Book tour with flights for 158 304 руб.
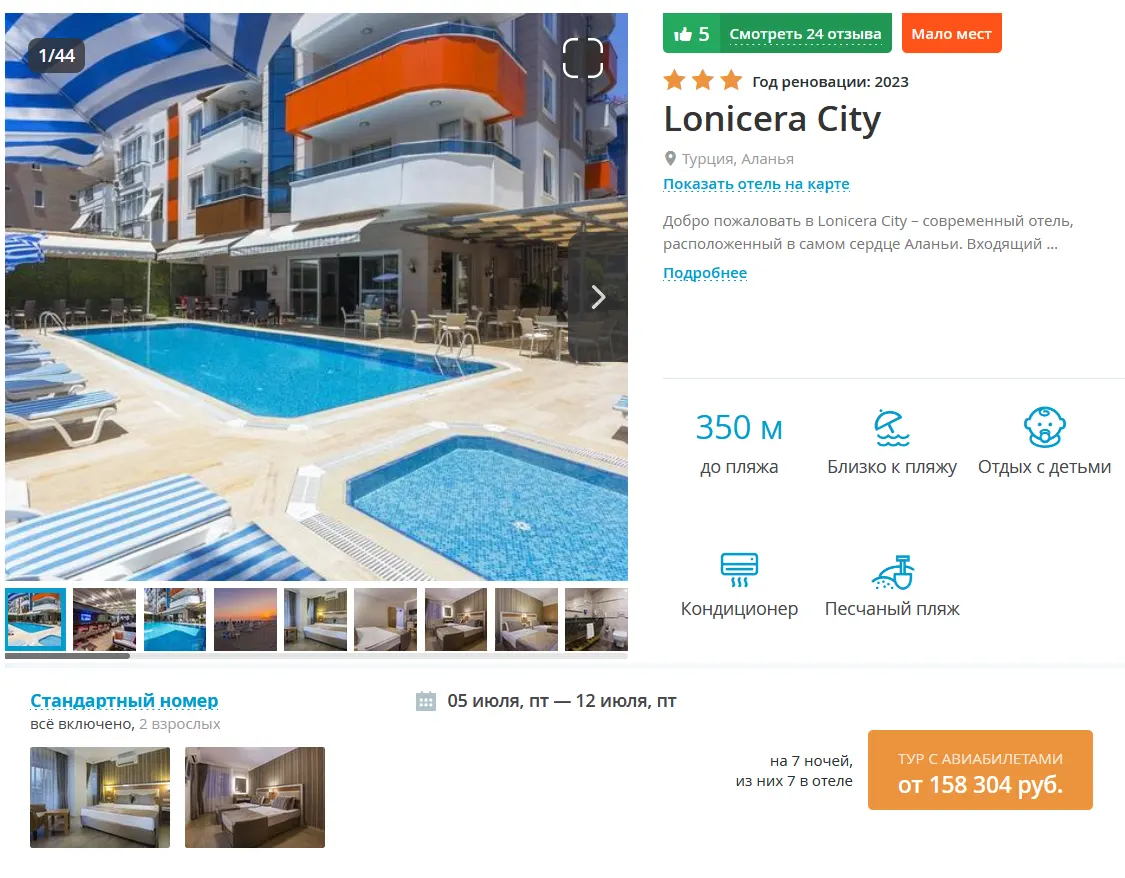This screenshot has height=878, width=1125. (980, 770)
